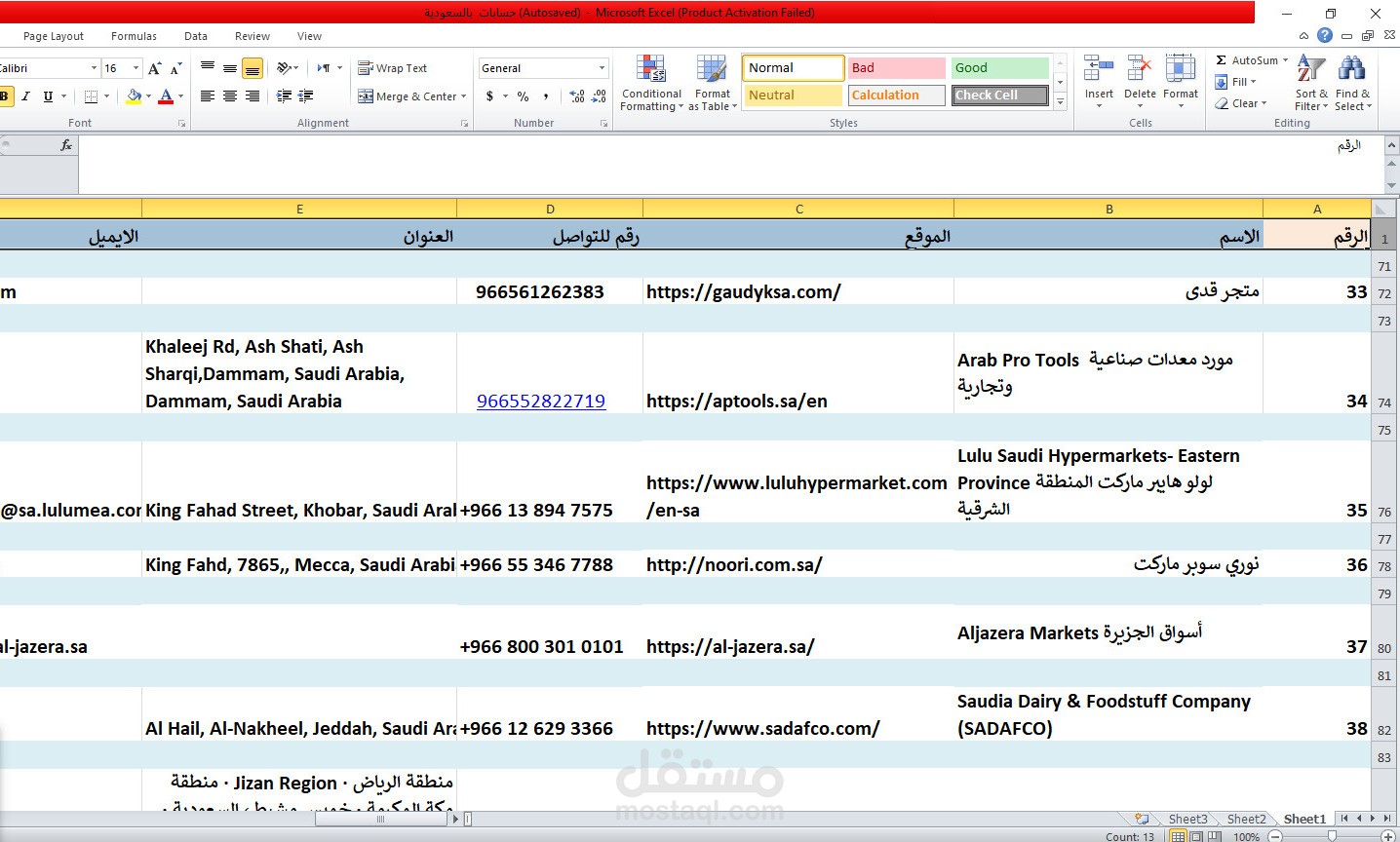Switch to the Sheet3 tab
This screenshot has height=842, width=1400.
1187,819
